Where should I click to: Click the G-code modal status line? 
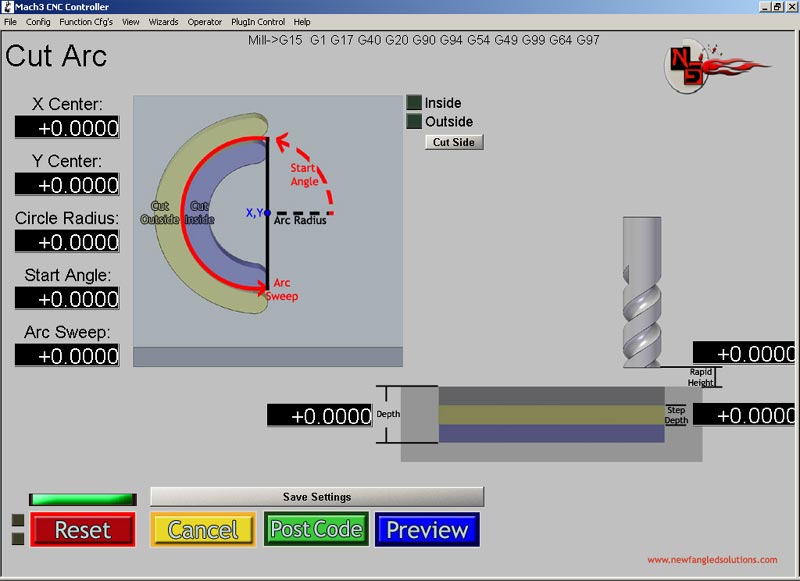tap(423, 40)
